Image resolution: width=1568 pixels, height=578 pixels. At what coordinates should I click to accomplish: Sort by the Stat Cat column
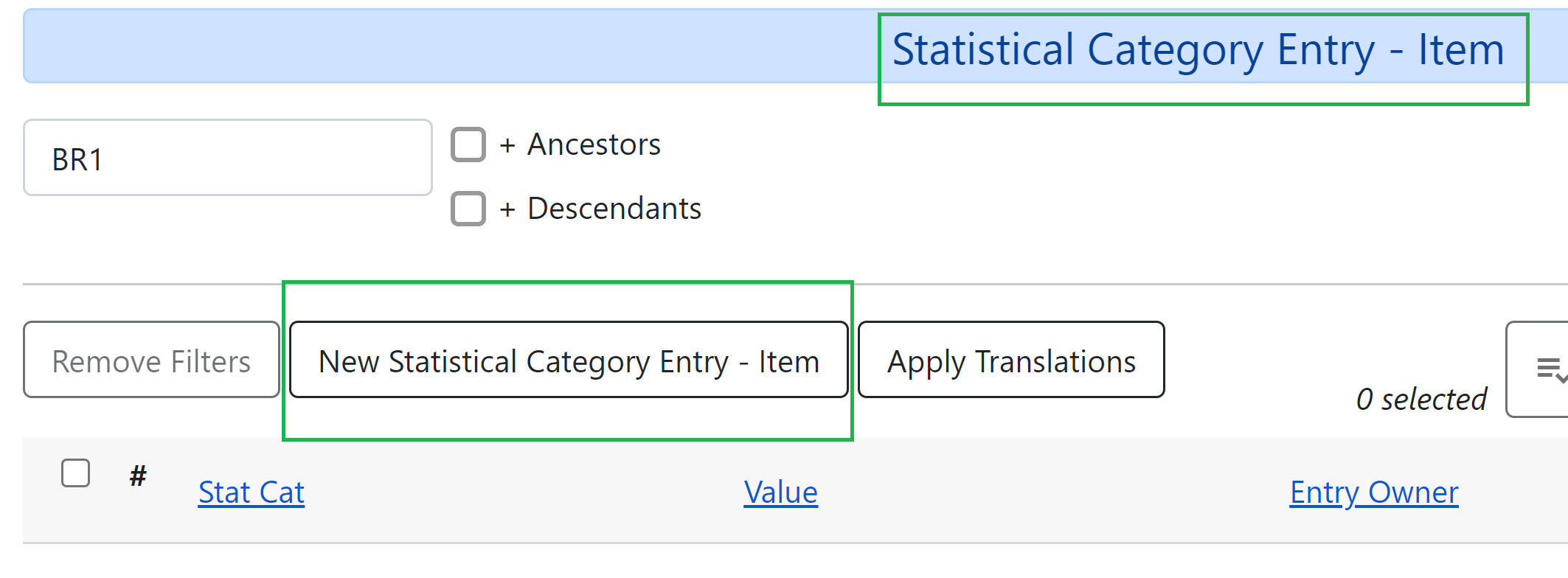pos(251,492)
